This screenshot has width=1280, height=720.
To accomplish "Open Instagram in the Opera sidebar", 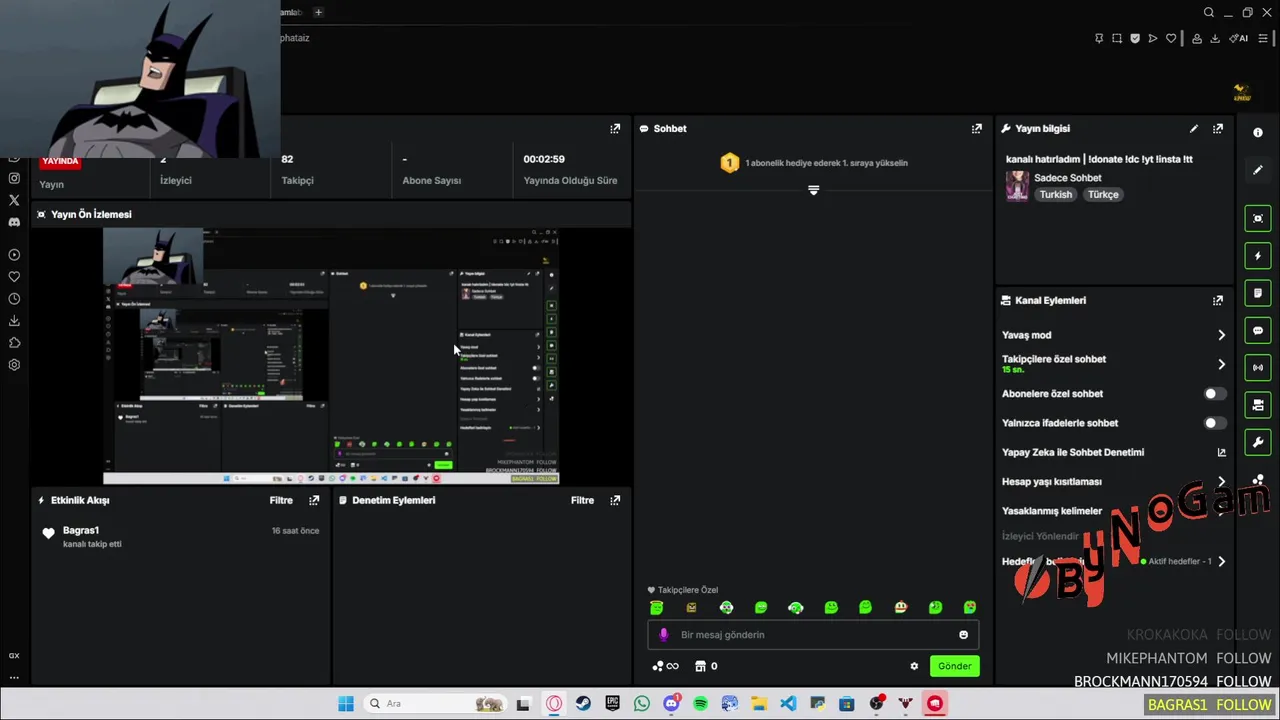I will tap(14, 178).
